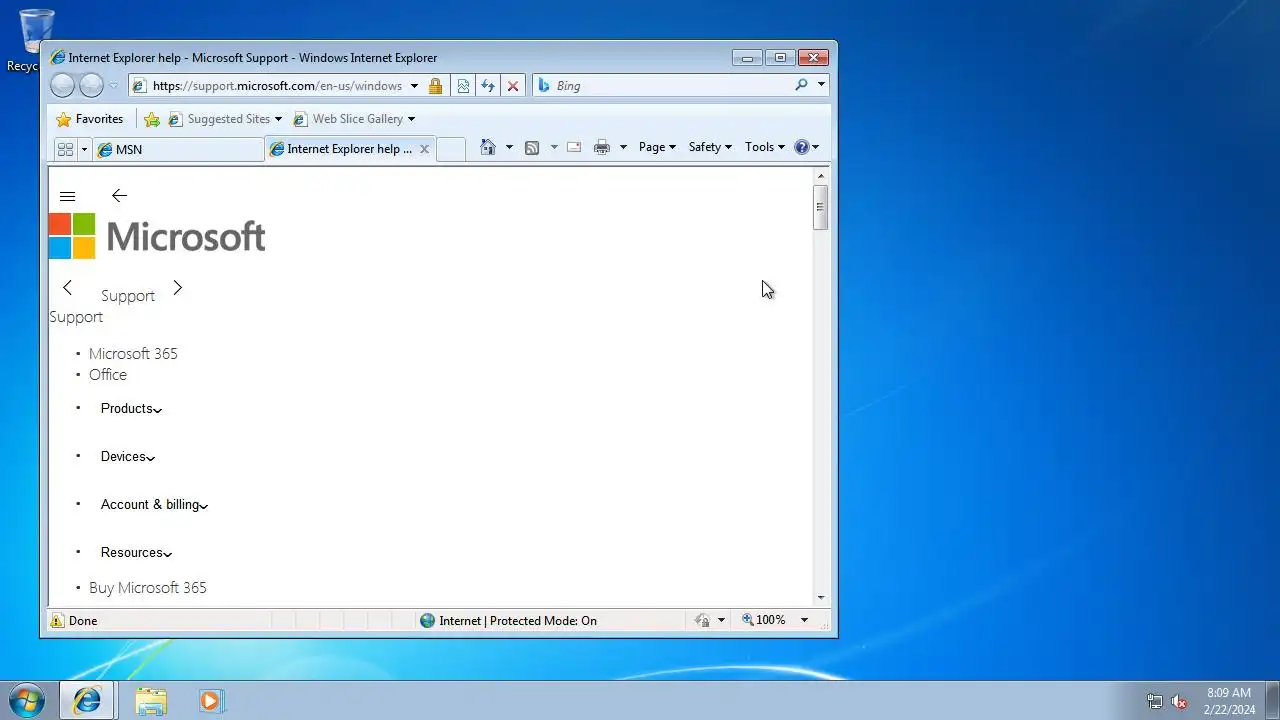Click the security lock icon
The width and height of the screenshot is (1280, 720).
point(435,86)
